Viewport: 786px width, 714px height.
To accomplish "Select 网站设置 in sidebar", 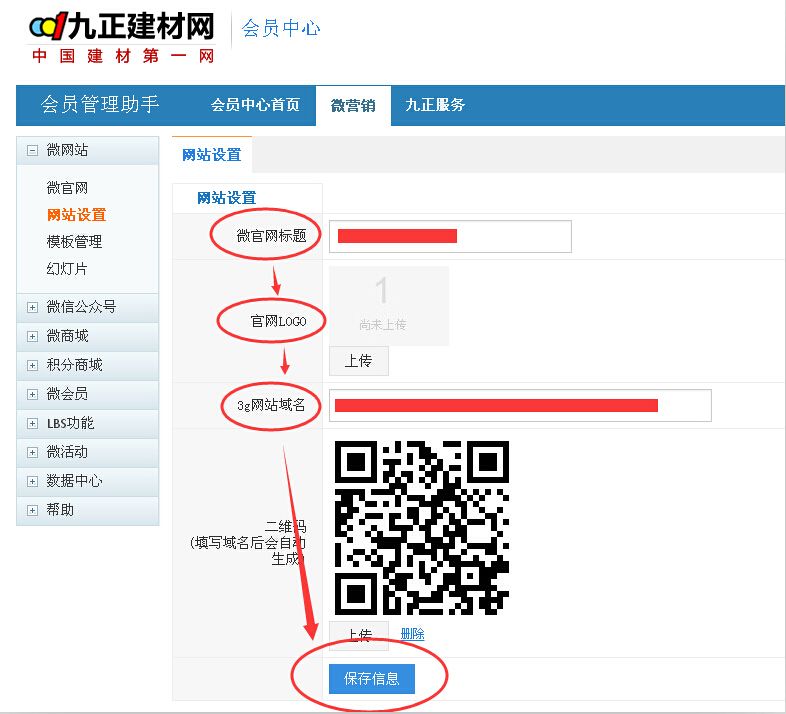I will click(x=76, y=215).
